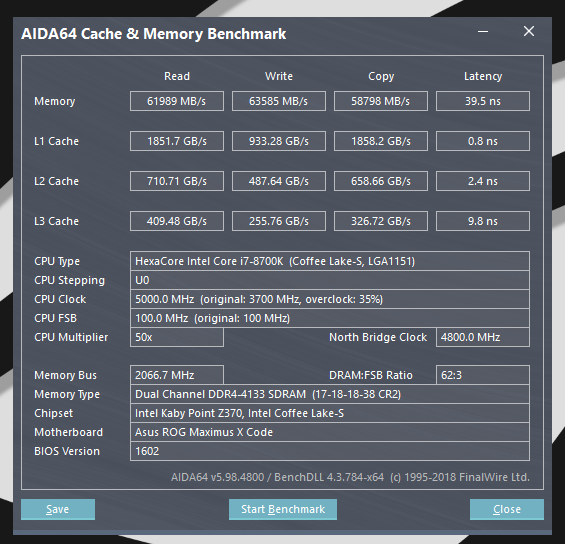The width and height of the screenshot is (565, 544).
Task: Click the Read column header
Action: pos(177,76)
